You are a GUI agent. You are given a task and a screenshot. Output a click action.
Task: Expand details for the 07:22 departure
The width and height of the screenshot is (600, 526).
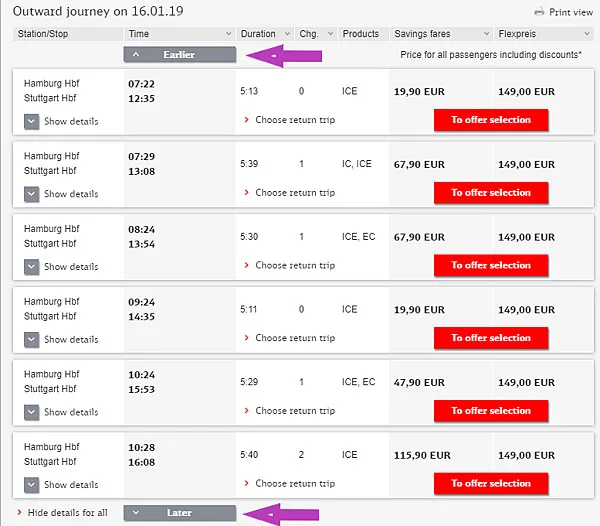pyautogui.click(x=32, y=121)
